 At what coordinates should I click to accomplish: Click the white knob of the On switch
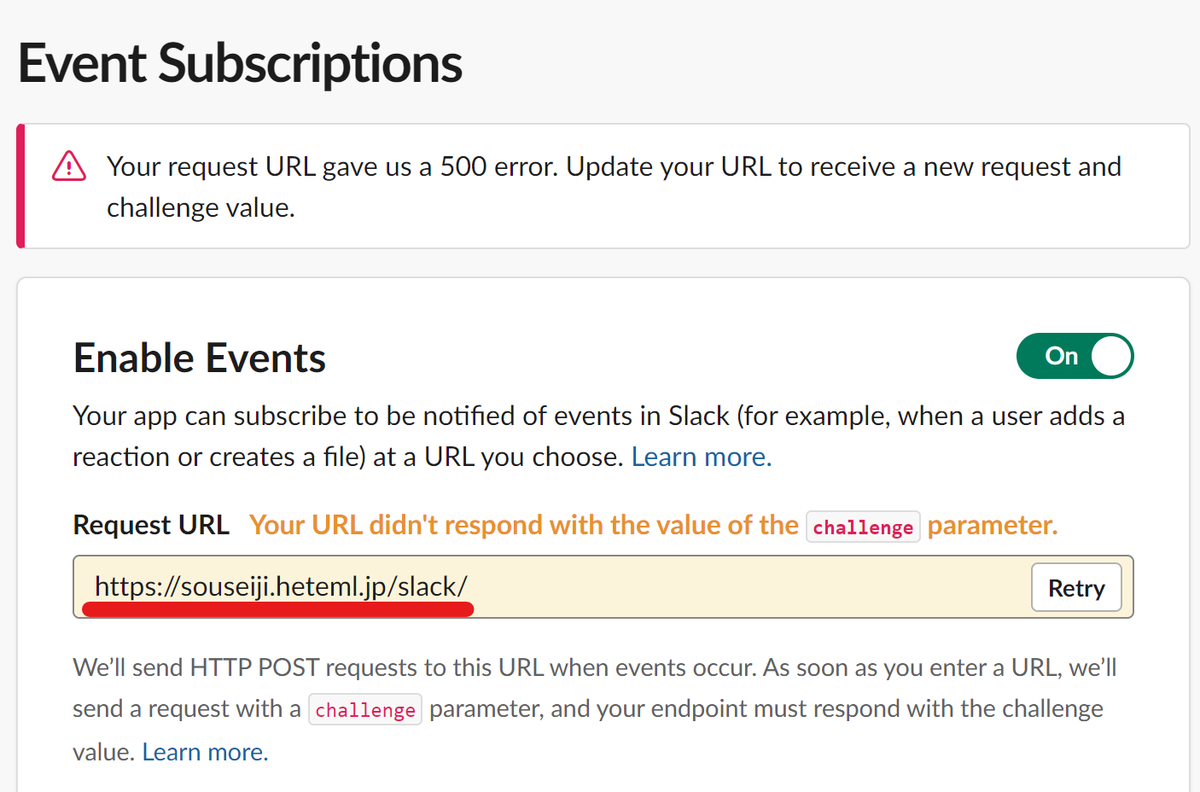[1111, 356]
